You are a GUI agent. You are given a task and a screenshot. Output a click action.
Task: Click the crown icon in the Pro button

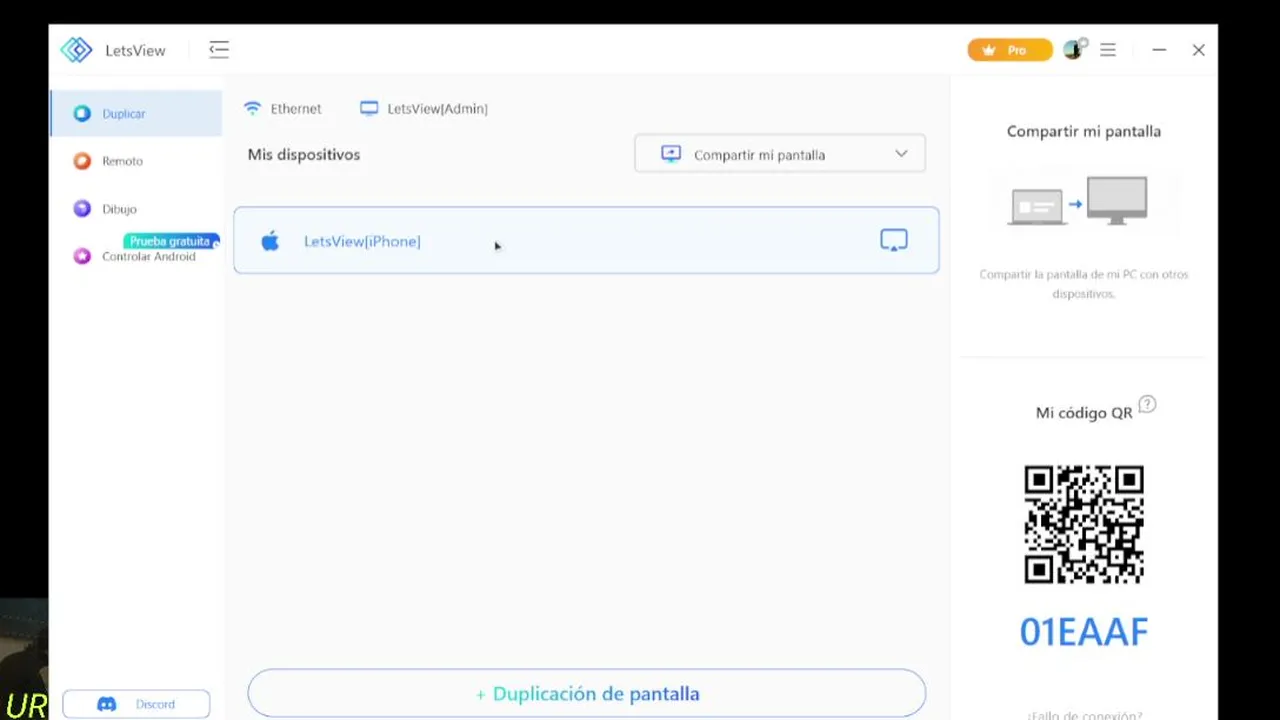pyautogui.click(x=989, y=50)
